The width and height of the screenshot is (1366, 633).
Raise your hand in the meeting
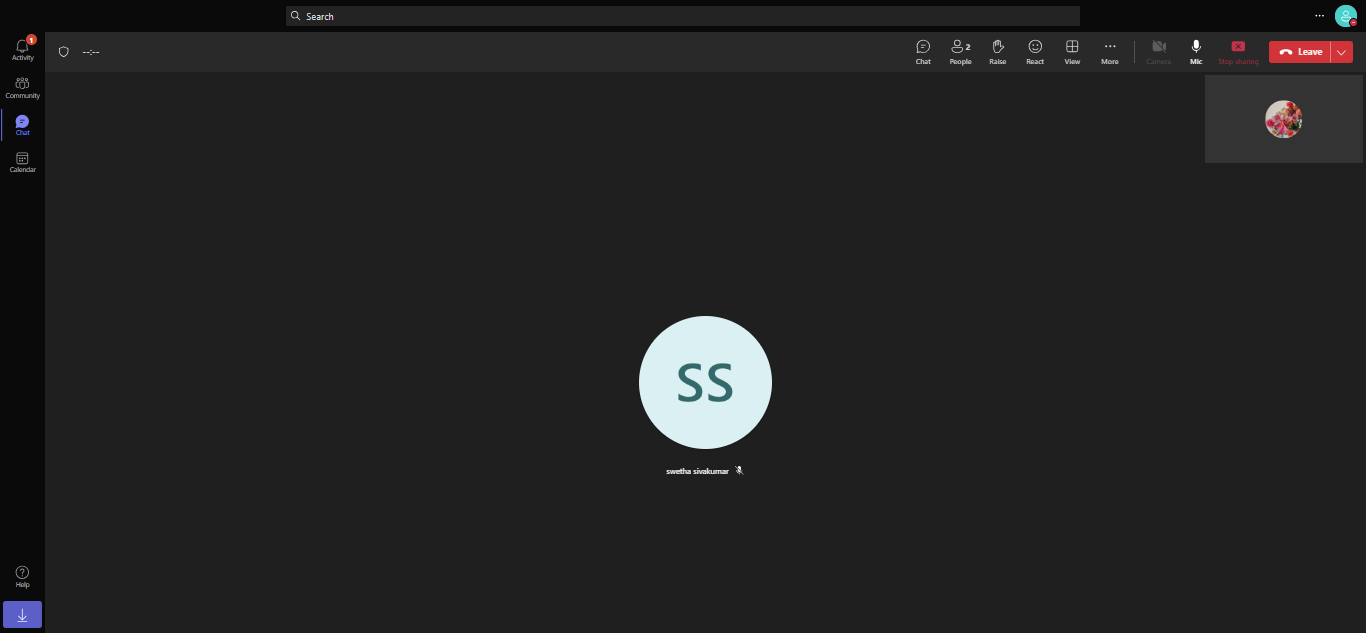pyautogui.click(x=997, y=52)
